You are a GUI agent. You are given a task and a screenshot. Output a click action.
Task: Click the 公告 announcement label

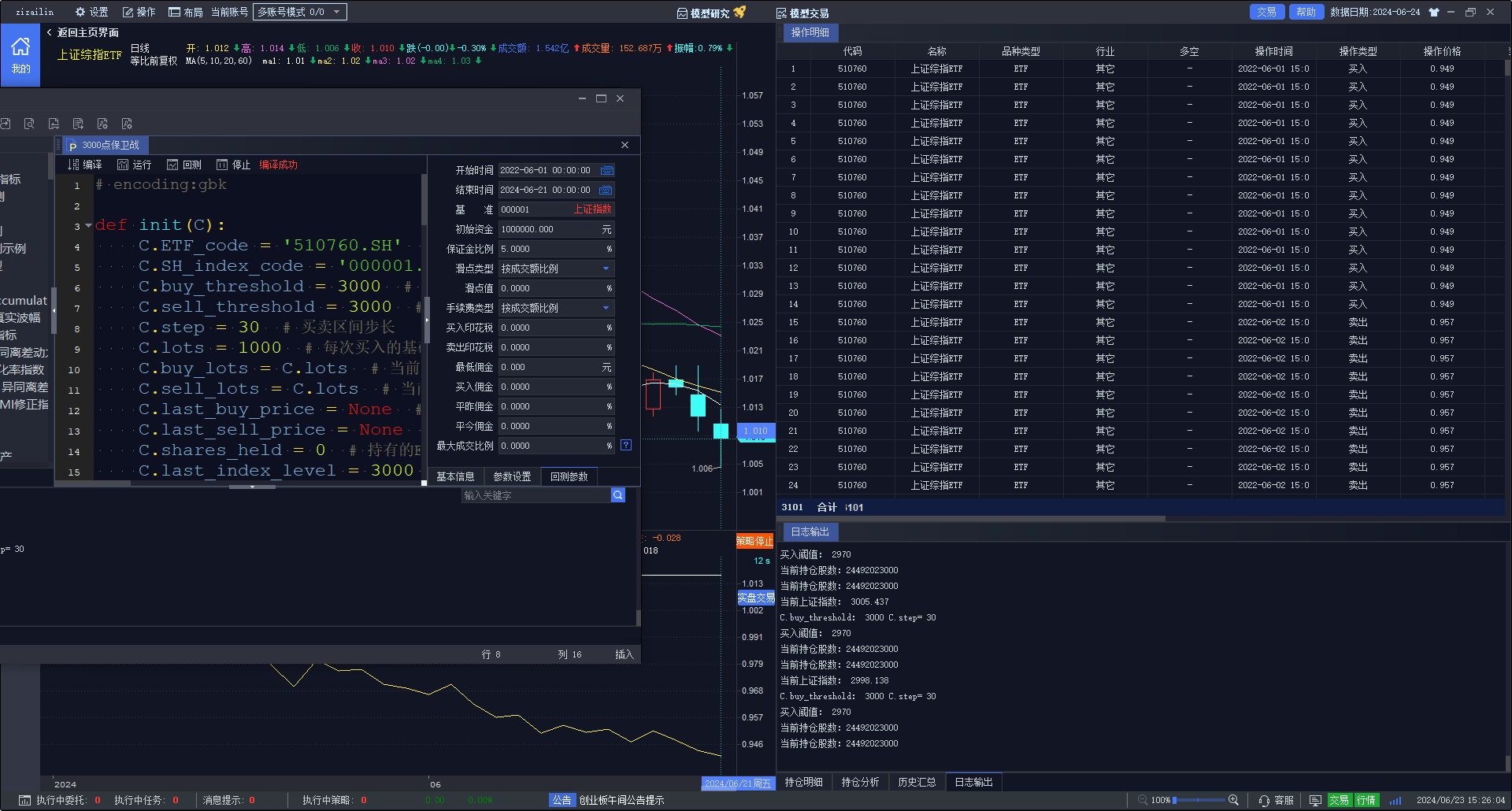tap(561, 800)
